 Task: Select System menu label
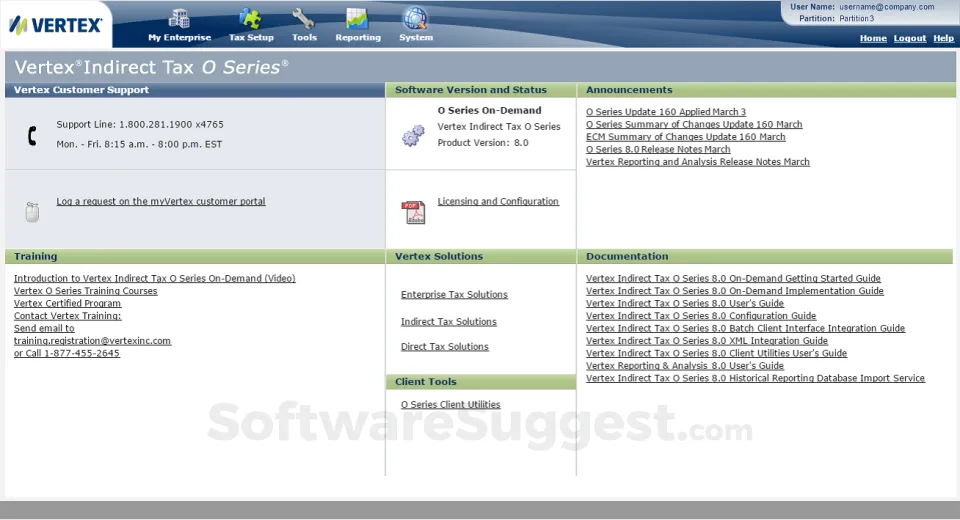416,37
